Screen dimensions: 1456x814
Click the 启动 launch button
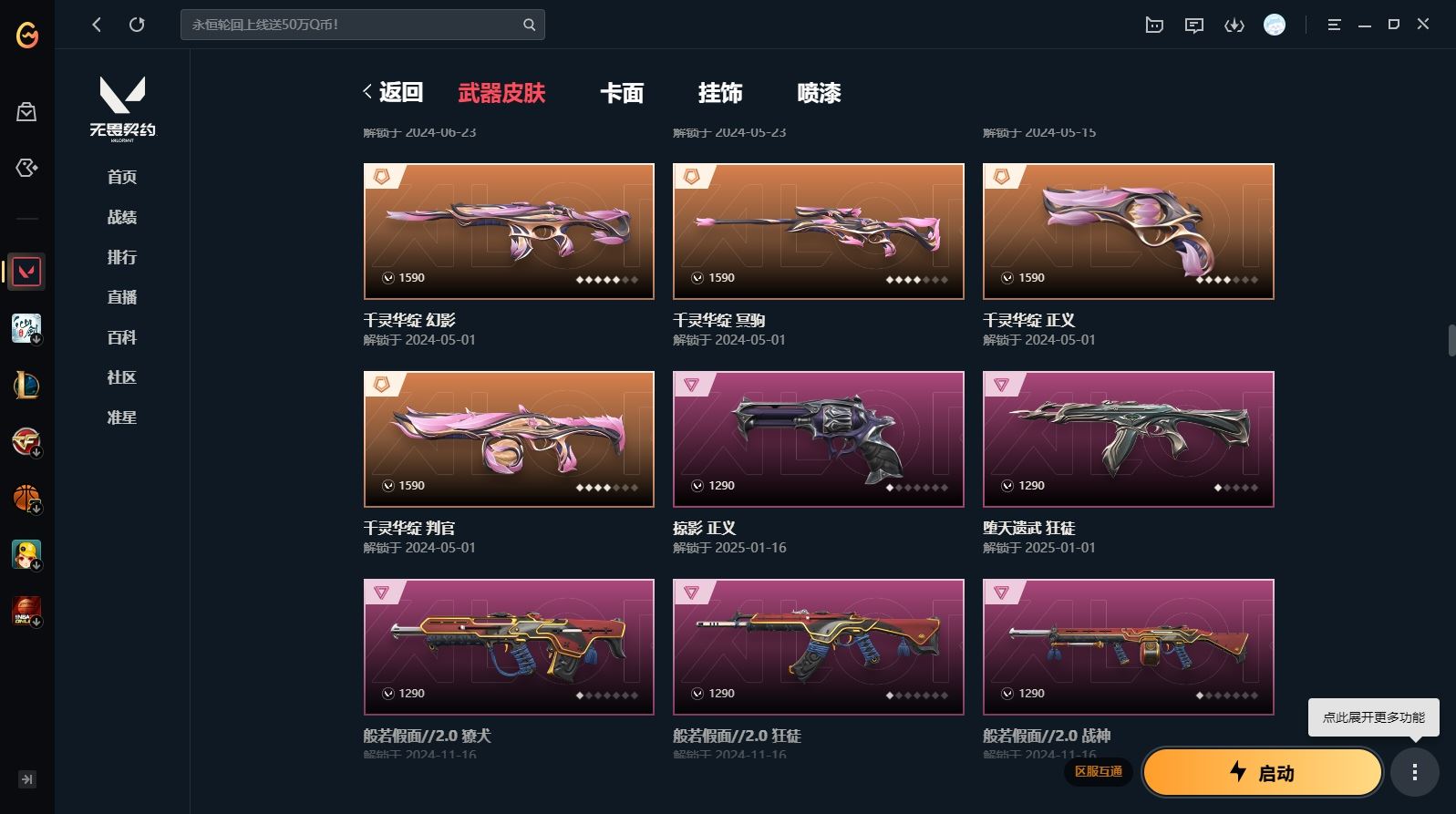click(1263, 773)
